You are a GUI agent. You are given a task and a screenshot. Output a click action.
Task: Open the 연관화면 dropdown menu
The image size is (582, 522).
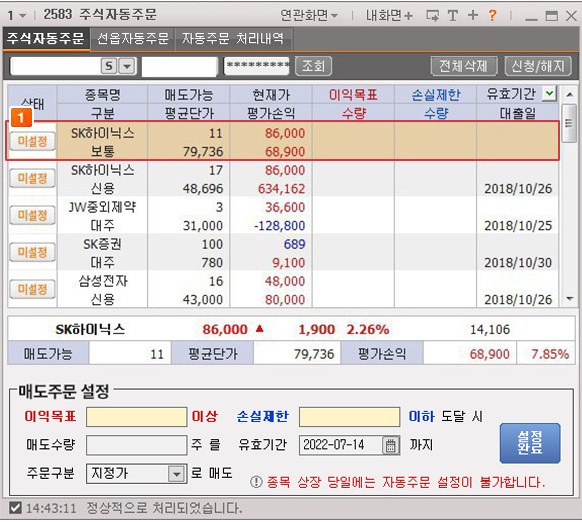[x=309, y=16]
